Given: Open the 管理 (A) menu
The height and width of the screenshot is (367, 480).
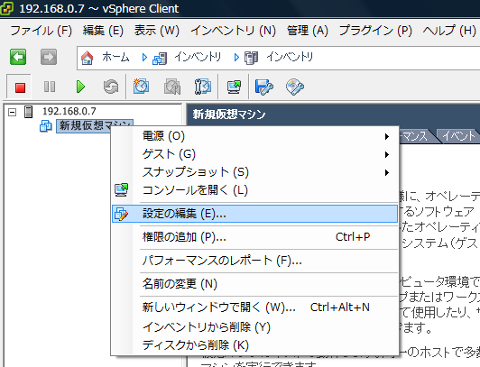Looking at the screenshot, I should tap(308, 31).
